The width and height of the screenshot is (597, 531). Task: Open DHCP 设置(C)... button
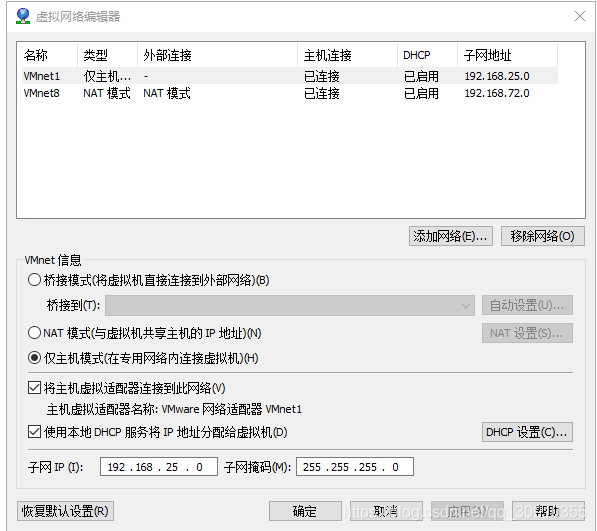coord(527,432)
